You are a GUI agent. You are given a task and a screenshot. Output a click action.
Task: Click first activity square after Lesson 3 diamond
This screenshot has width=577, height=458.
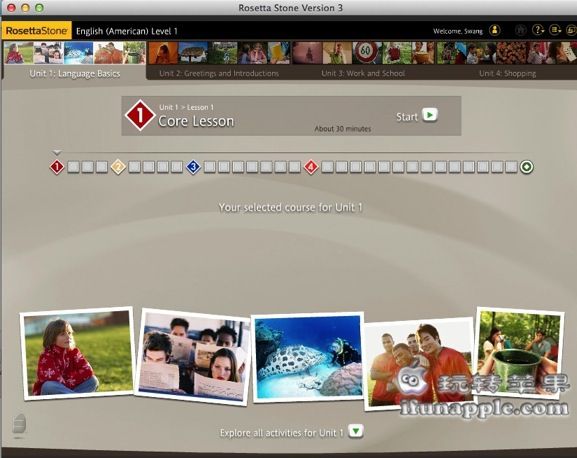209,167
